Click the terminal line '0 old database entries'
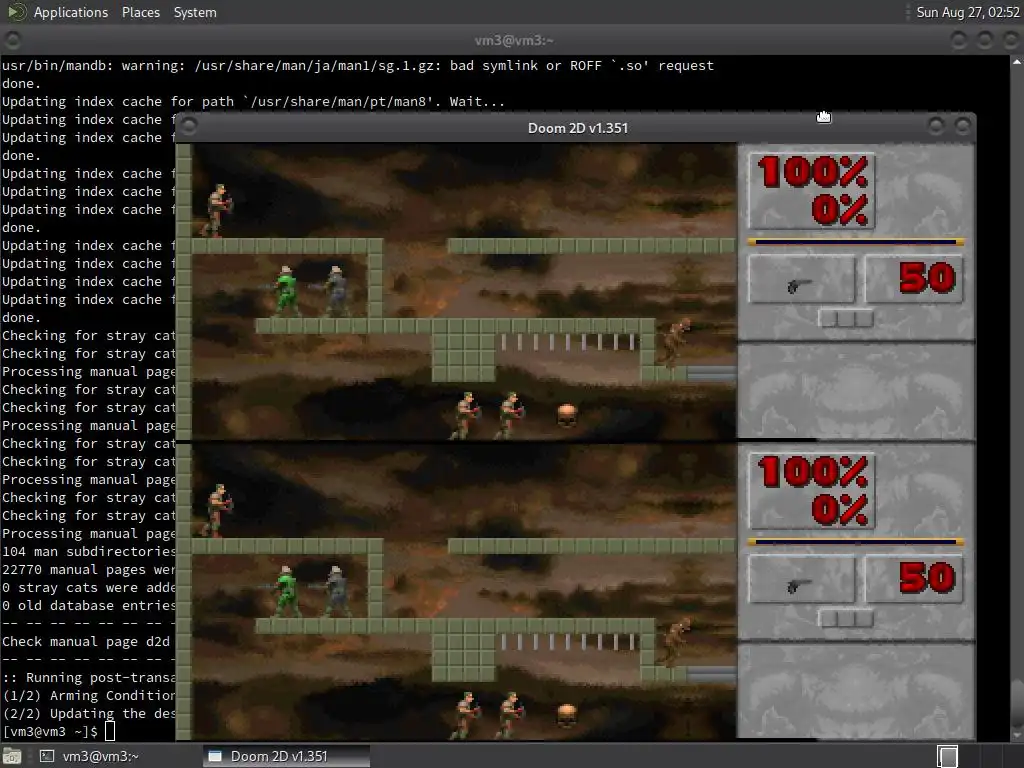1024x768 pixels. 89,605
